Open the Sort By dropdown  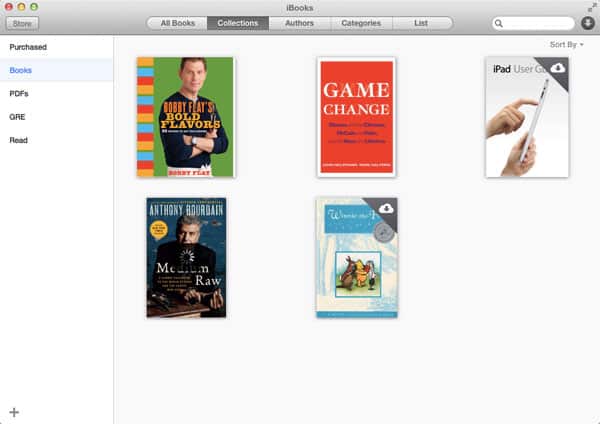(x=566, y=45)
